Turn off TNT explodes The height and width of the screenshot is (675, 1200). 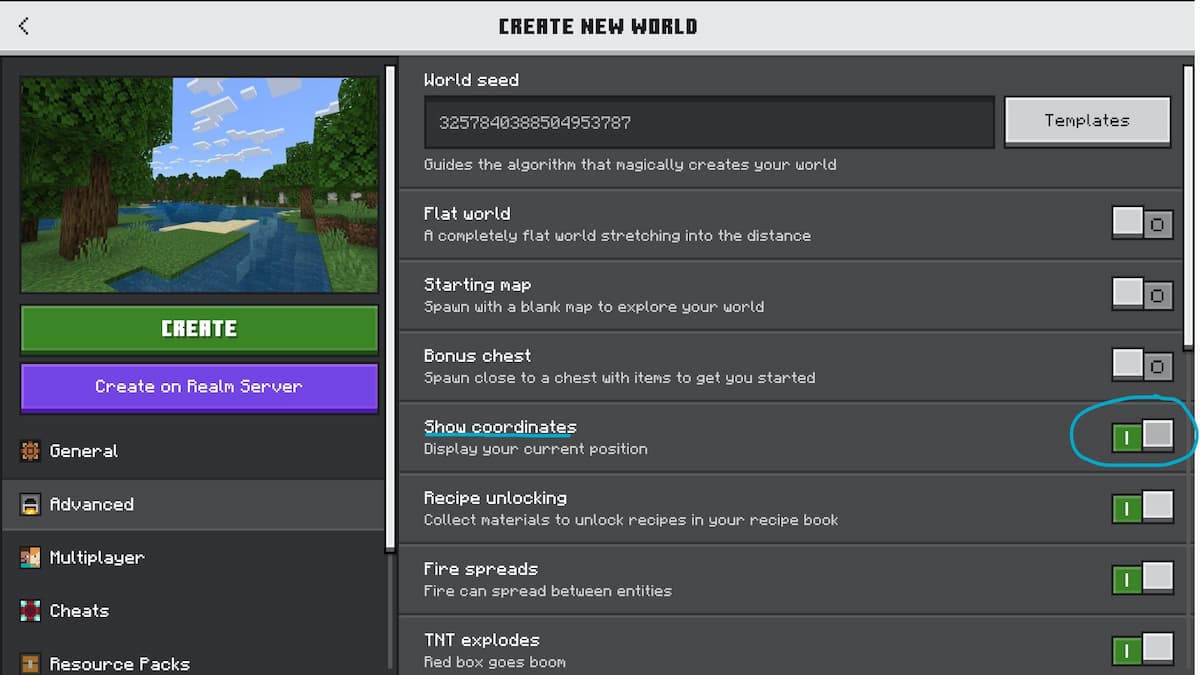[1142, 650]
